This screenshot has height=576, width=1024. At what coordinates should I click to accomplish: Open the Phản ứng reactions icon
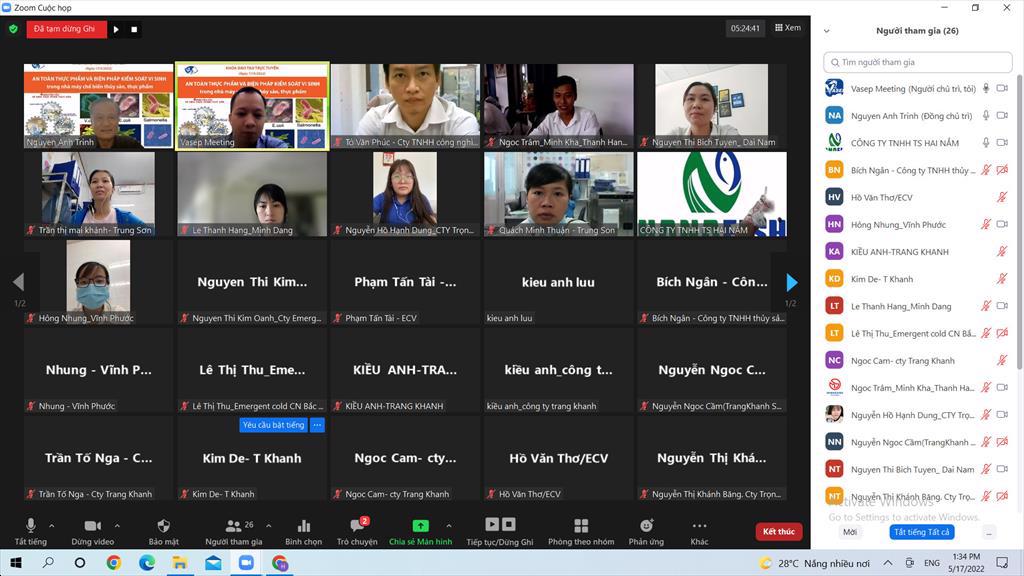646,526
